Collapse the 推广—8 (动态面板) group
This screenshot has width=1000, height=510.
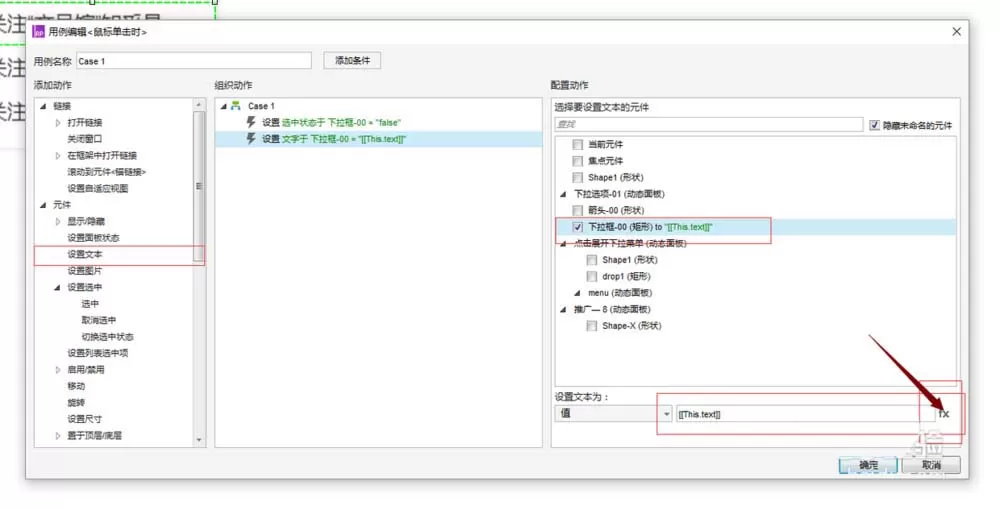tap(563, 309)
